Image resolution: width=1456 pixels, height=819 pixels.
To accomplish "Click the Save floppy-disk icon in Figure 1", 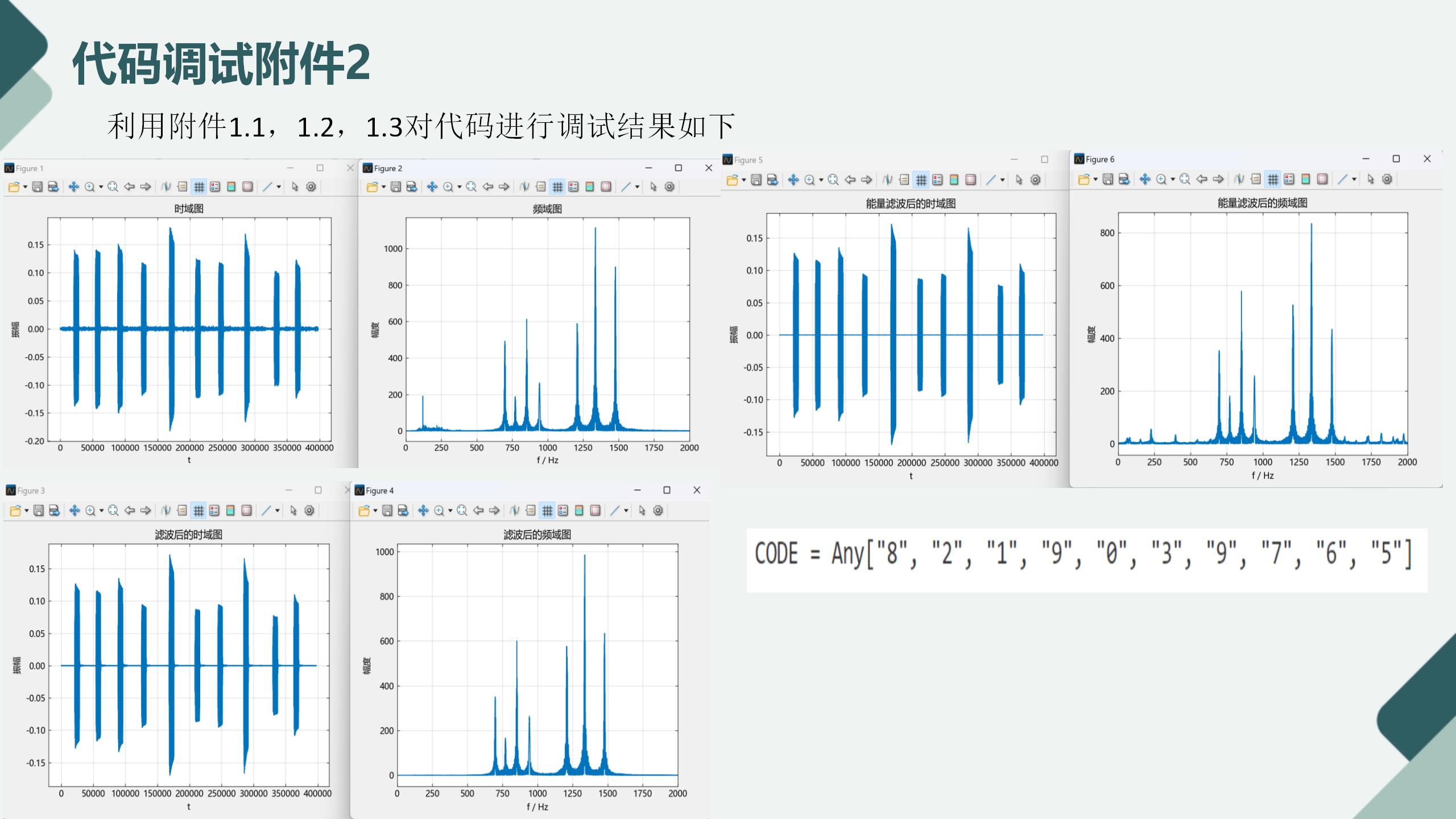I will pos(37,187).
